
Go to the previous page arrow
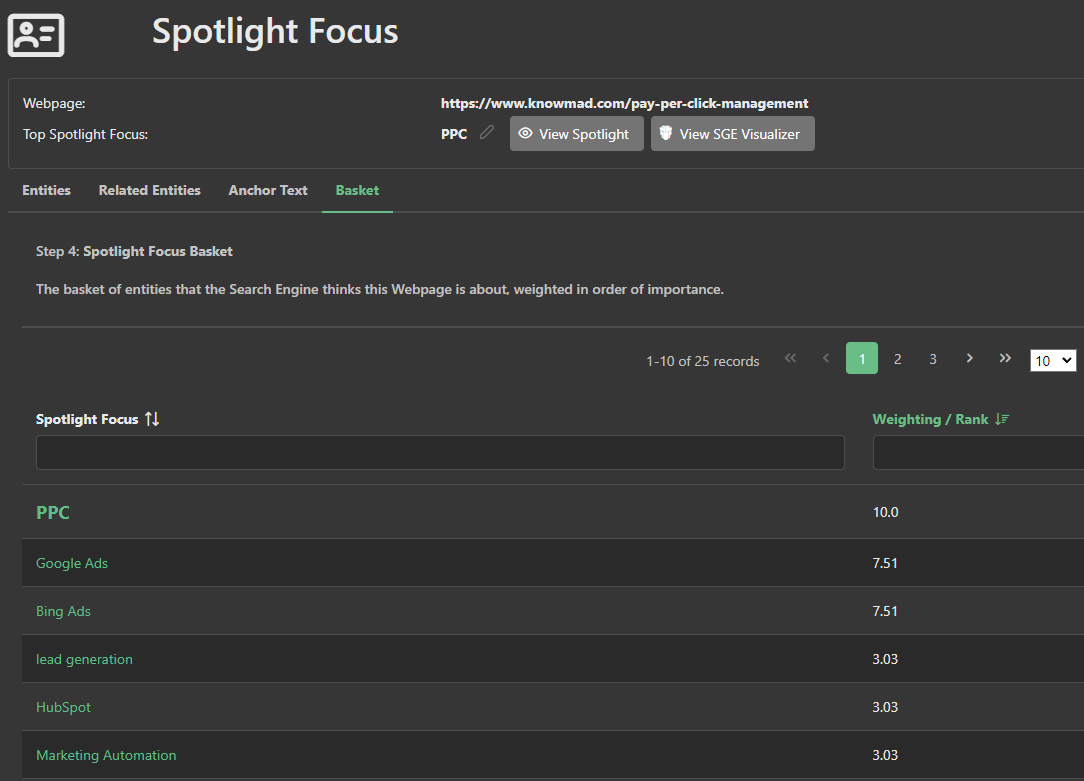tap(826, 359)
